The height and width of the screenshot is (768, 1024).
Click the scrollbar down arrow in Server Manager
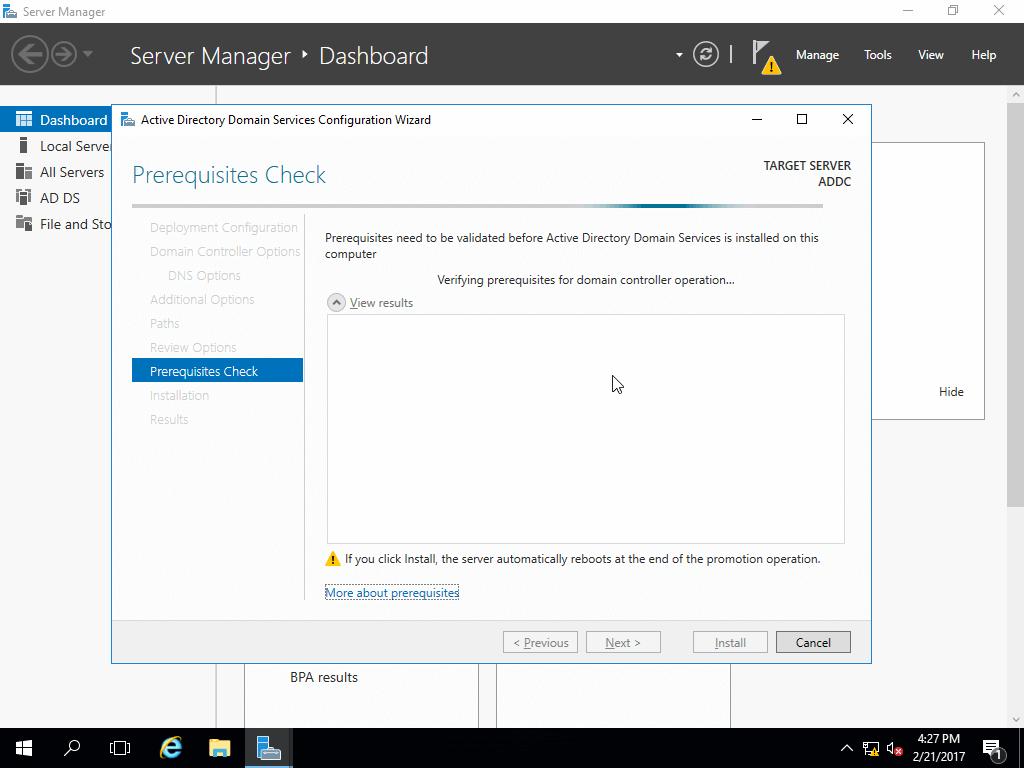click(x=1016, y=720)
